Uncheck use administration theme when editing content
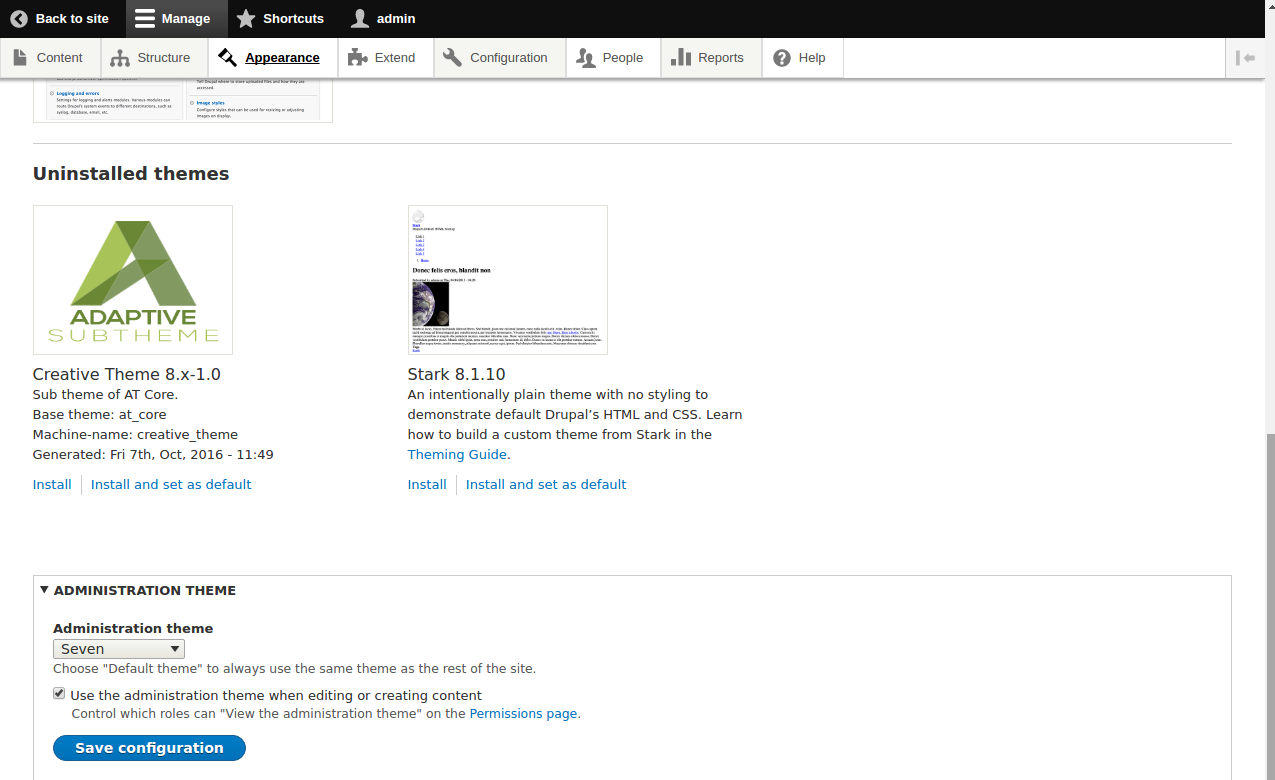 coord(59,694)
